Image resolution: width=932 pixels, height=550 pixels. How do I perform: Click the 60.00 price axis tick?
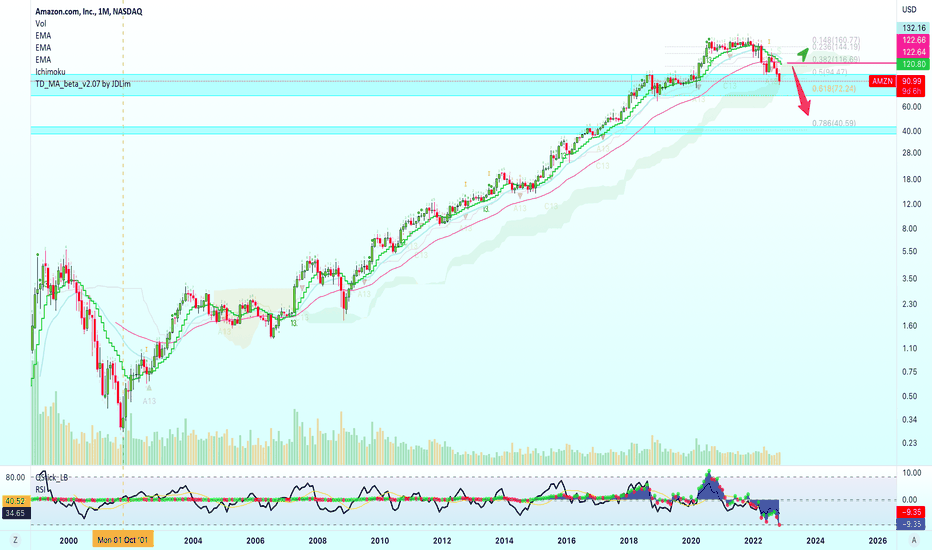911,107
